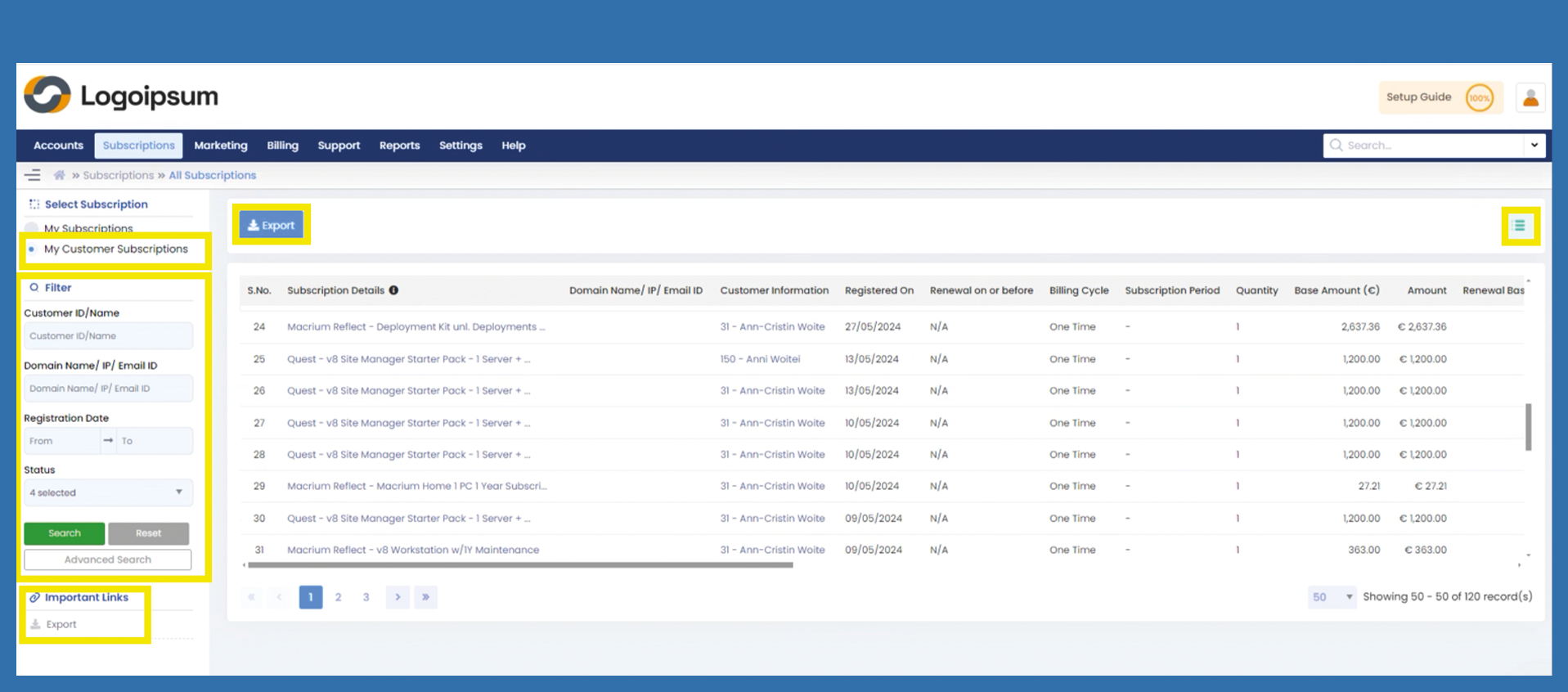
Task: Click the Subscription Details info icon
Action: pyautogui.click(x=393, y=290)
